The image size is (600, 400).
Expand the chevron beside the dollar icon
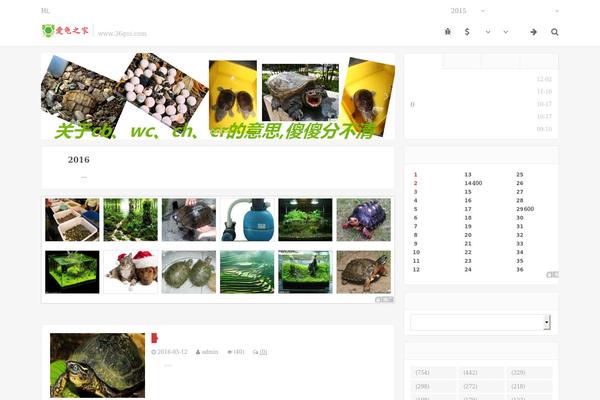point(488,32)
